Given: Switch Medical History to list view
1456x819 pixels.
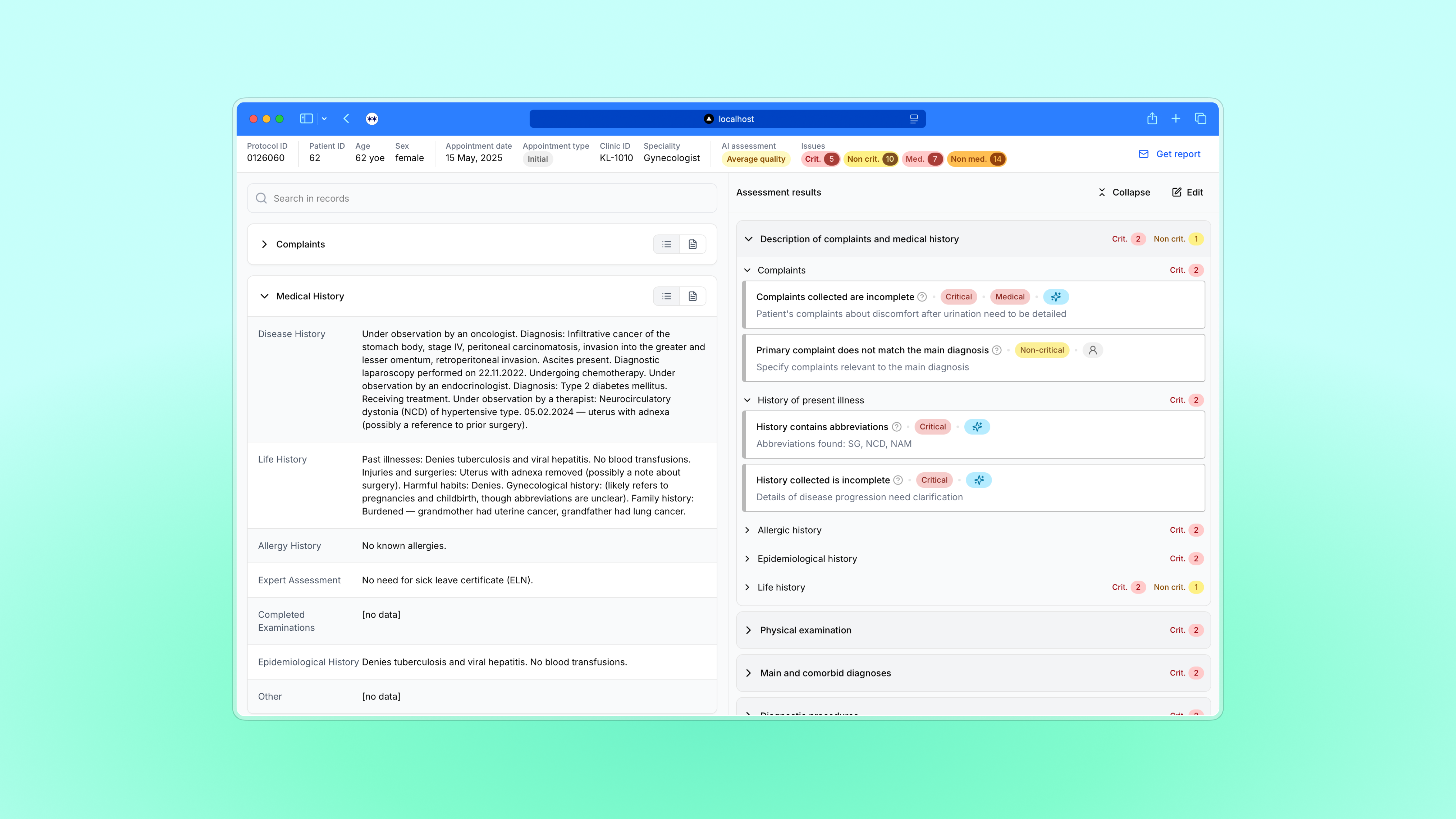Looking at the screenshot, I should tap(666, 296).
